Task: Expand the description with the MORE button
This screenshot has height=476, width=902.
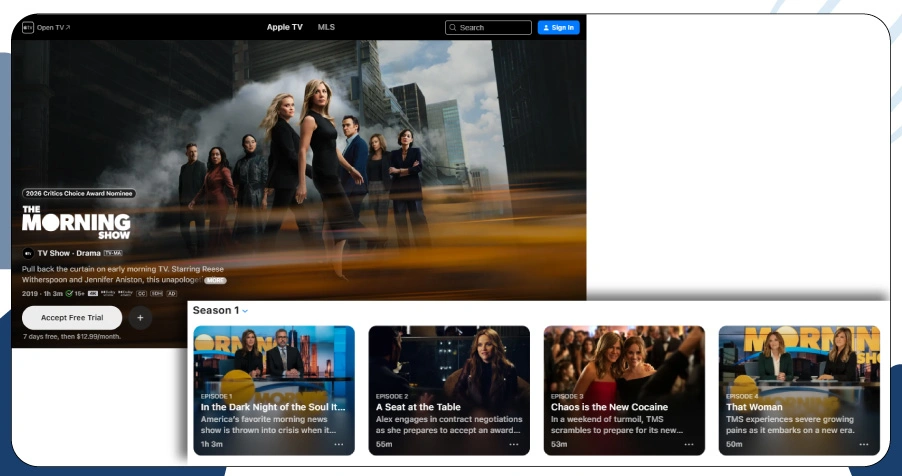Action: point(216,281)
